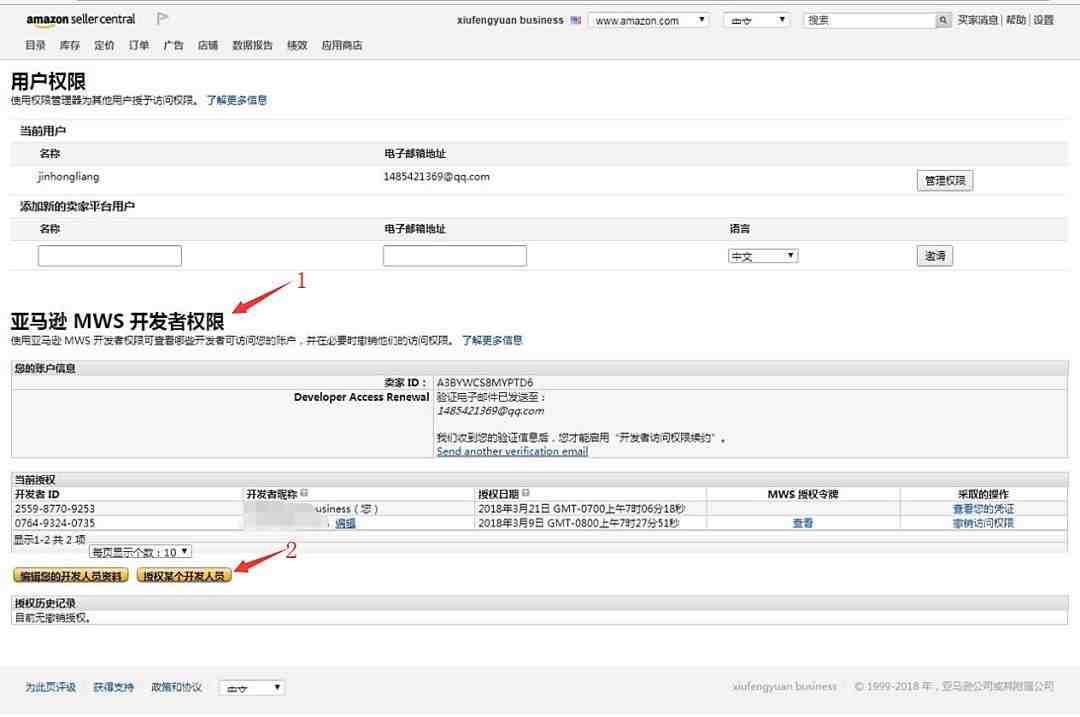The width and height of the screenshot is (1080, 717).
Task: Click 了解更多信息 under 用户权限
Action: [x=236, y=100]
